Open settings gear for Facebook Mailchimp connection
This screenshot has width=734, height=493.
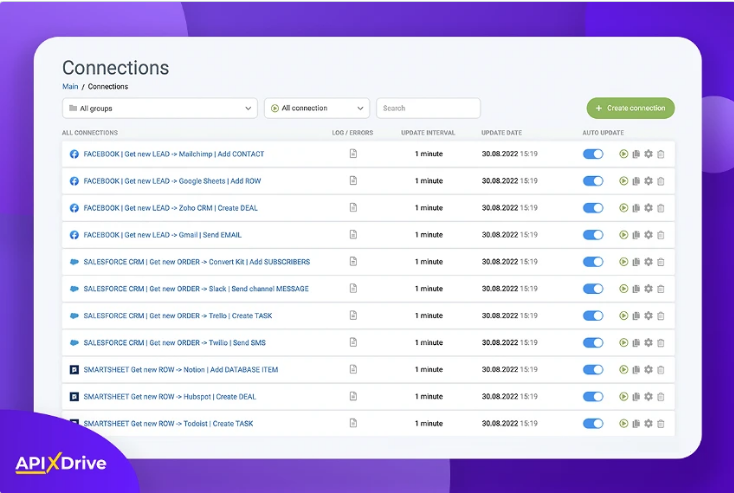coord(648,154)
